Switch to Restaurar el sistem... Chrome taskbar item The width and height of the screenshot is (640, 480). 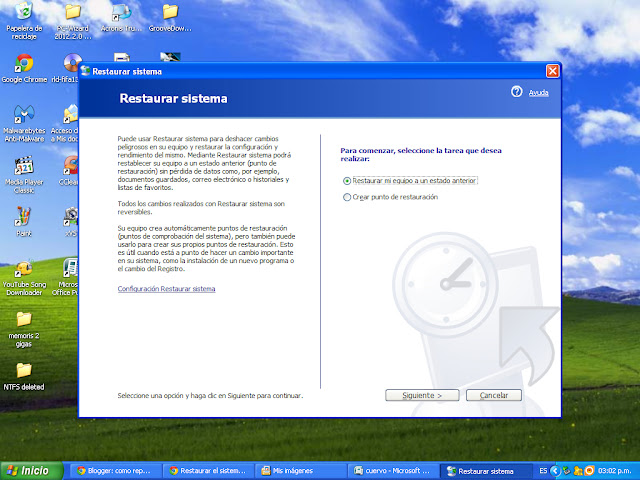click(x=209, y=471)
